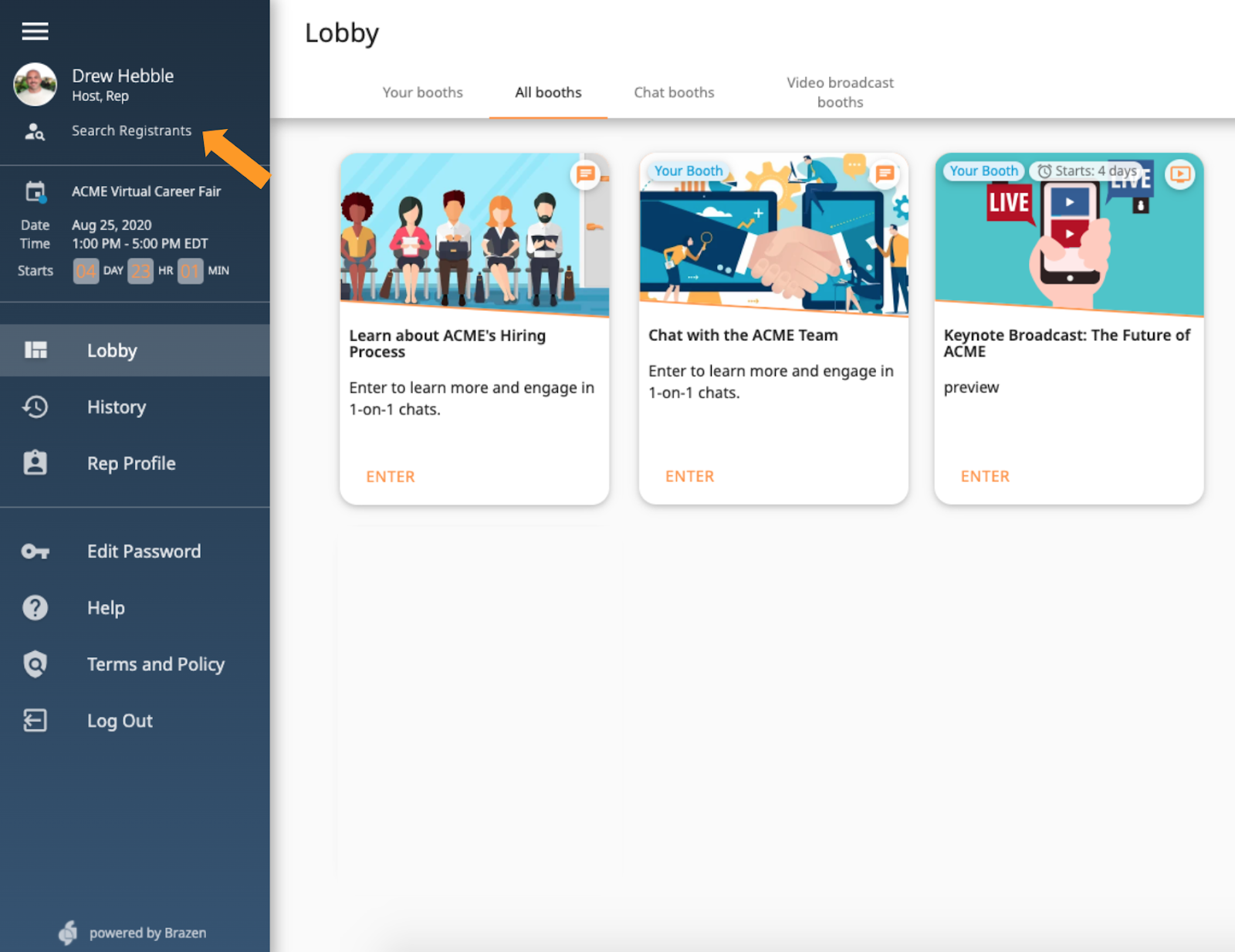Screen dimensions: 1235x952
Task: Switch to Video broadcast booths tab
Action: [x=840, y=93]
